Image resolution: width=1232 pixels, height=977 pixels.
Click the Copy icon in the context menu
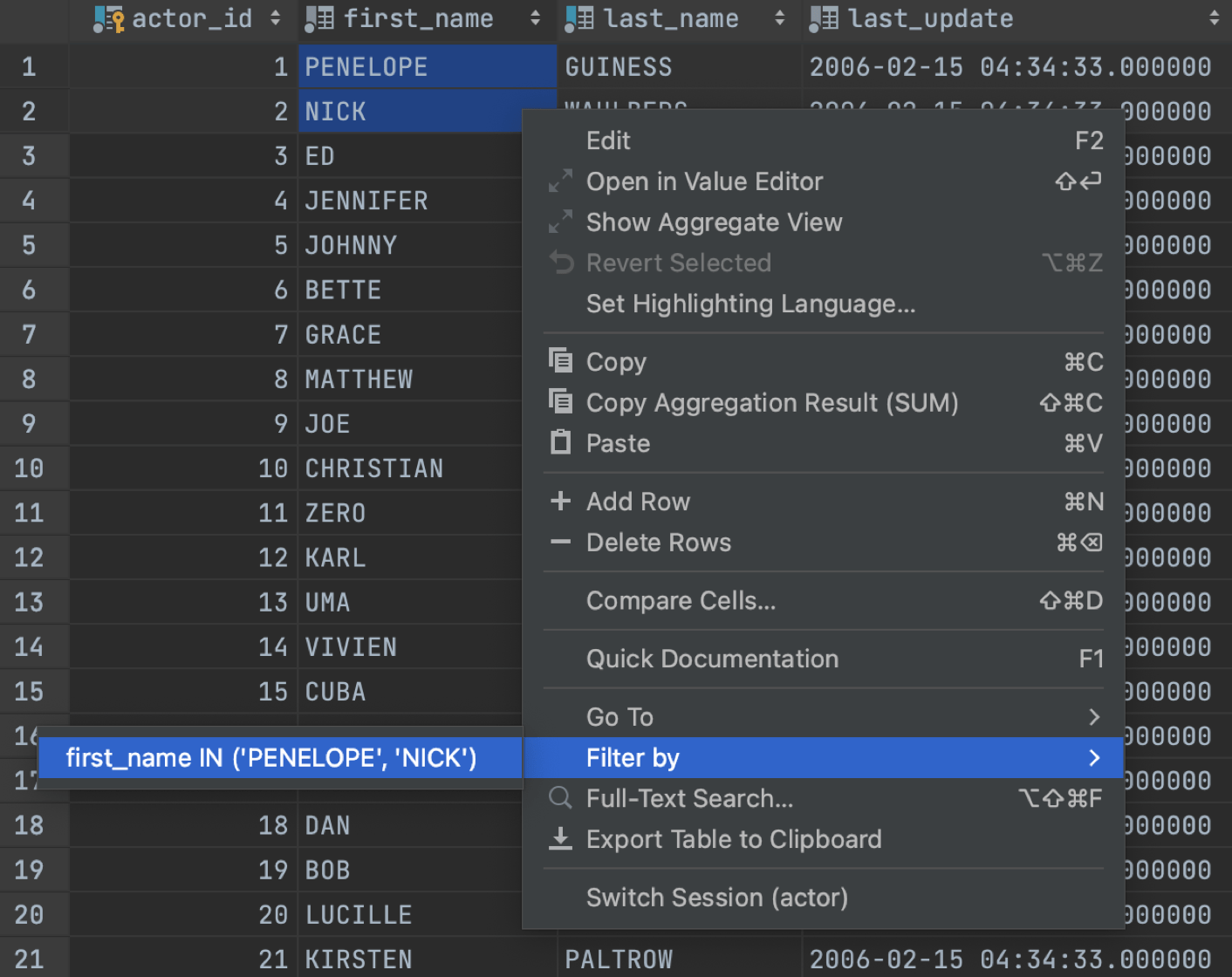(x=561, y=360)
